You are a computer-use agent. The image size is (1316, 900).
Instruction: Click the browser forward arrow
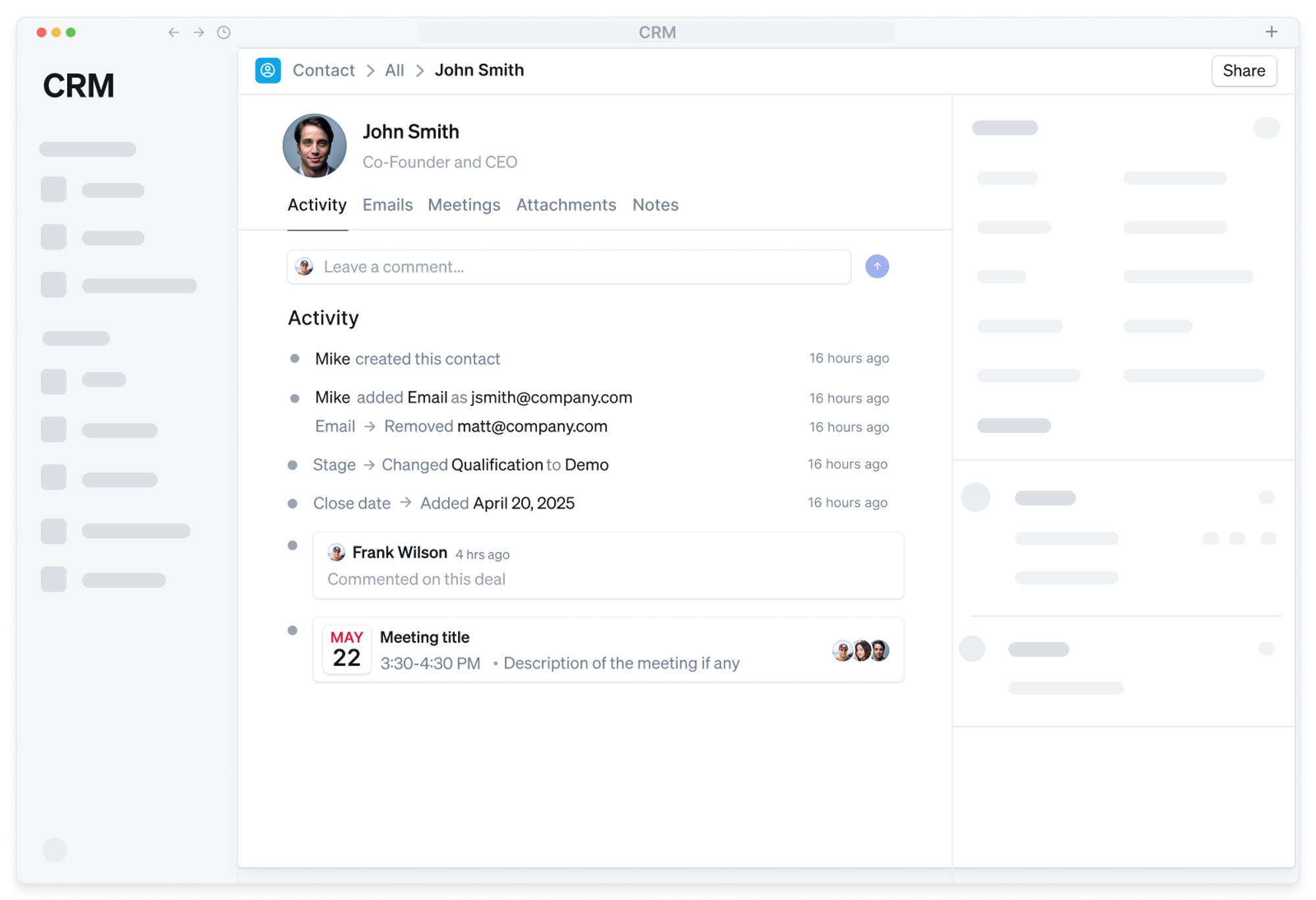[x=199, y=32]
